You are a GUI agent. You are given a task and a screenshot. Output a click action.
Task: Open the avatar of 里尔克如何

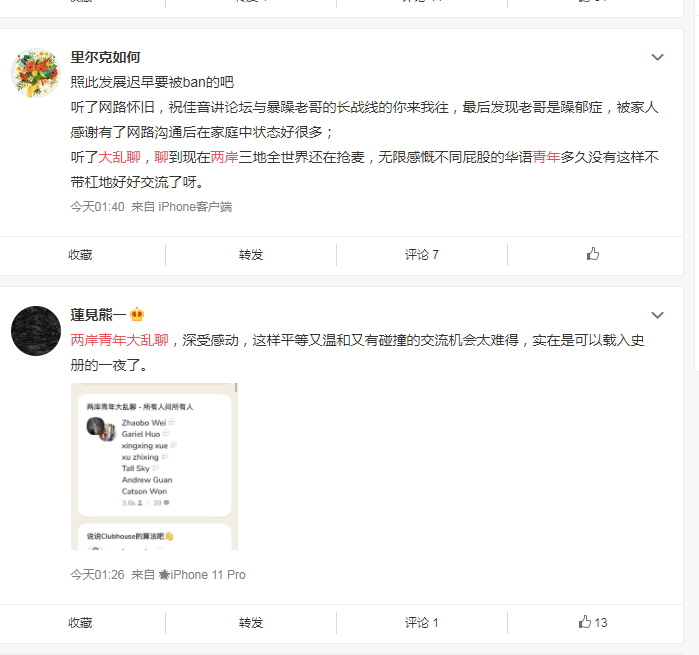tap(36, 73)
